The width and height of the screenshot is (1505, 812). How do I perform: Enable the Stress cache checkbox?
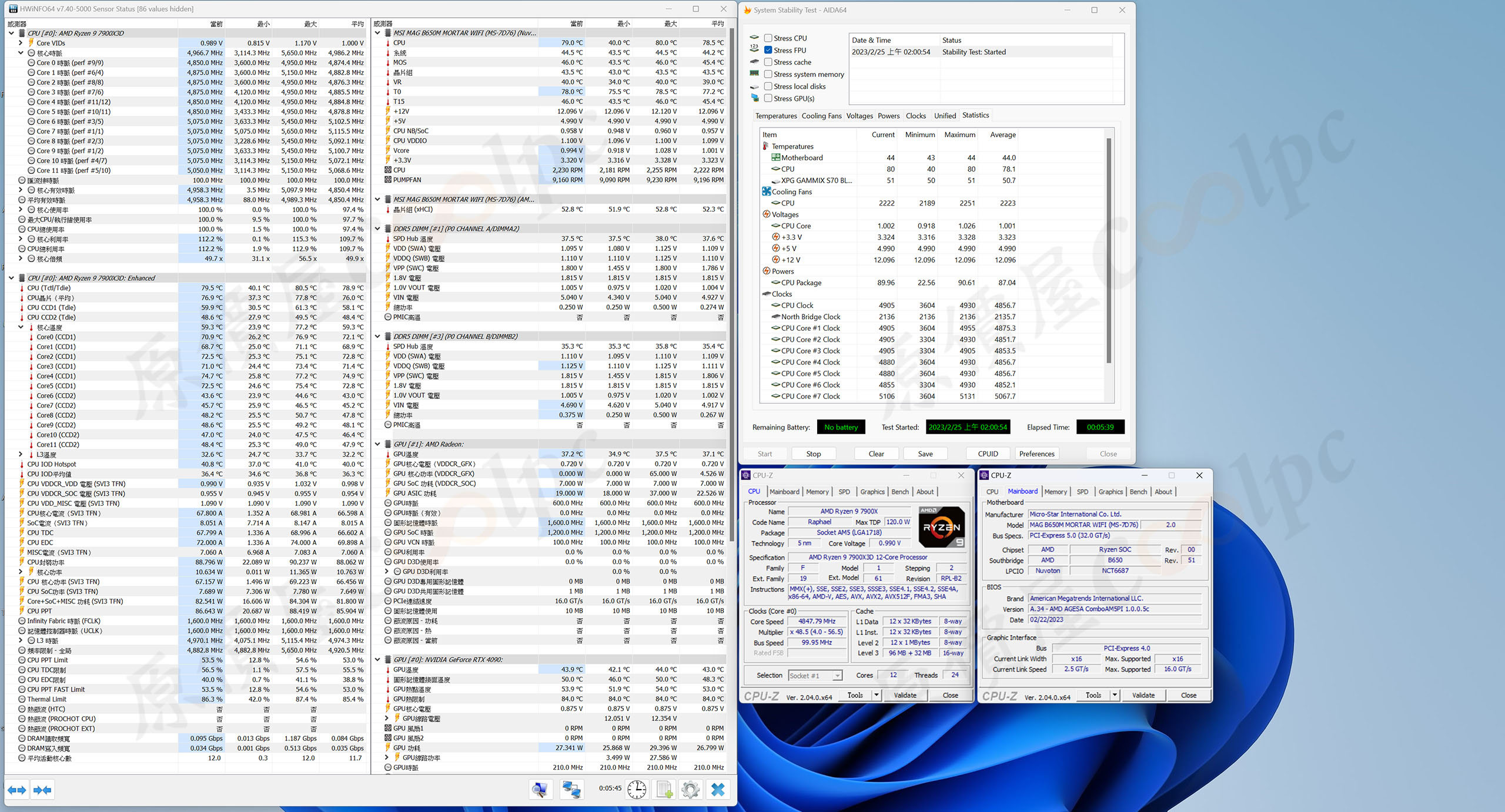pyautogui.click(x=768, y=62)
